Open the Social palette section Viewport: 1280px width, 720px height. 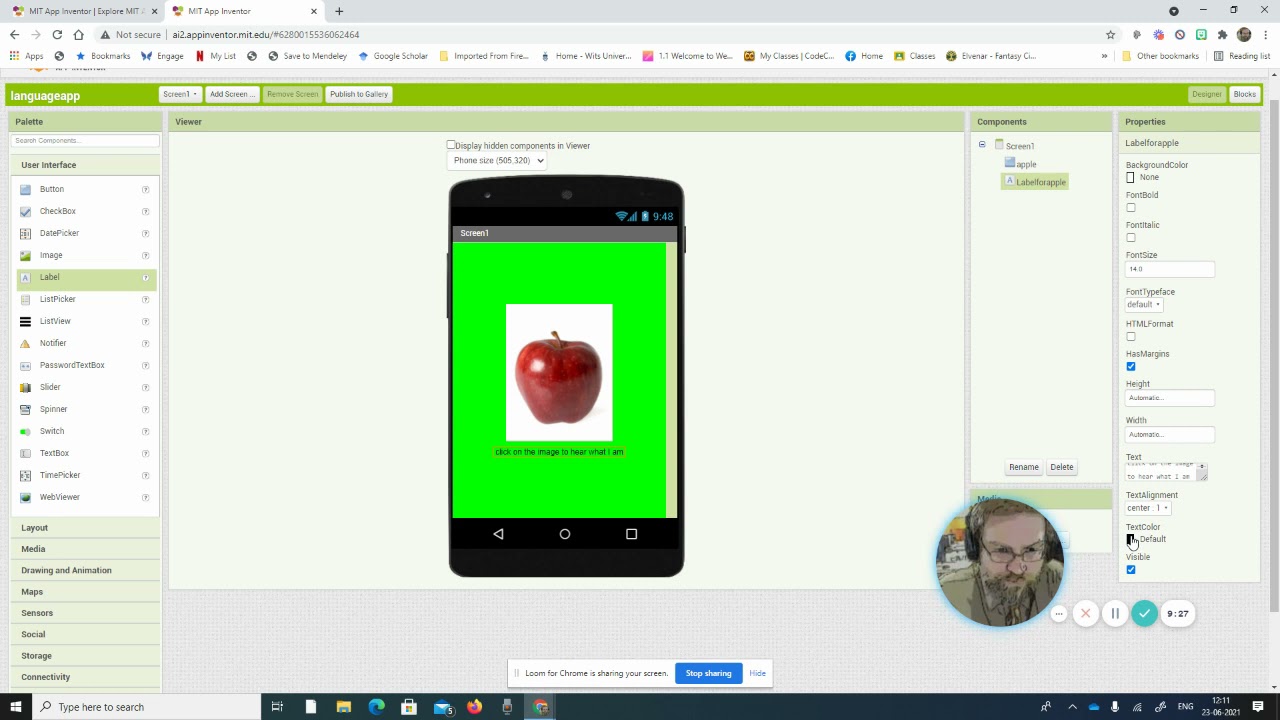33,634
